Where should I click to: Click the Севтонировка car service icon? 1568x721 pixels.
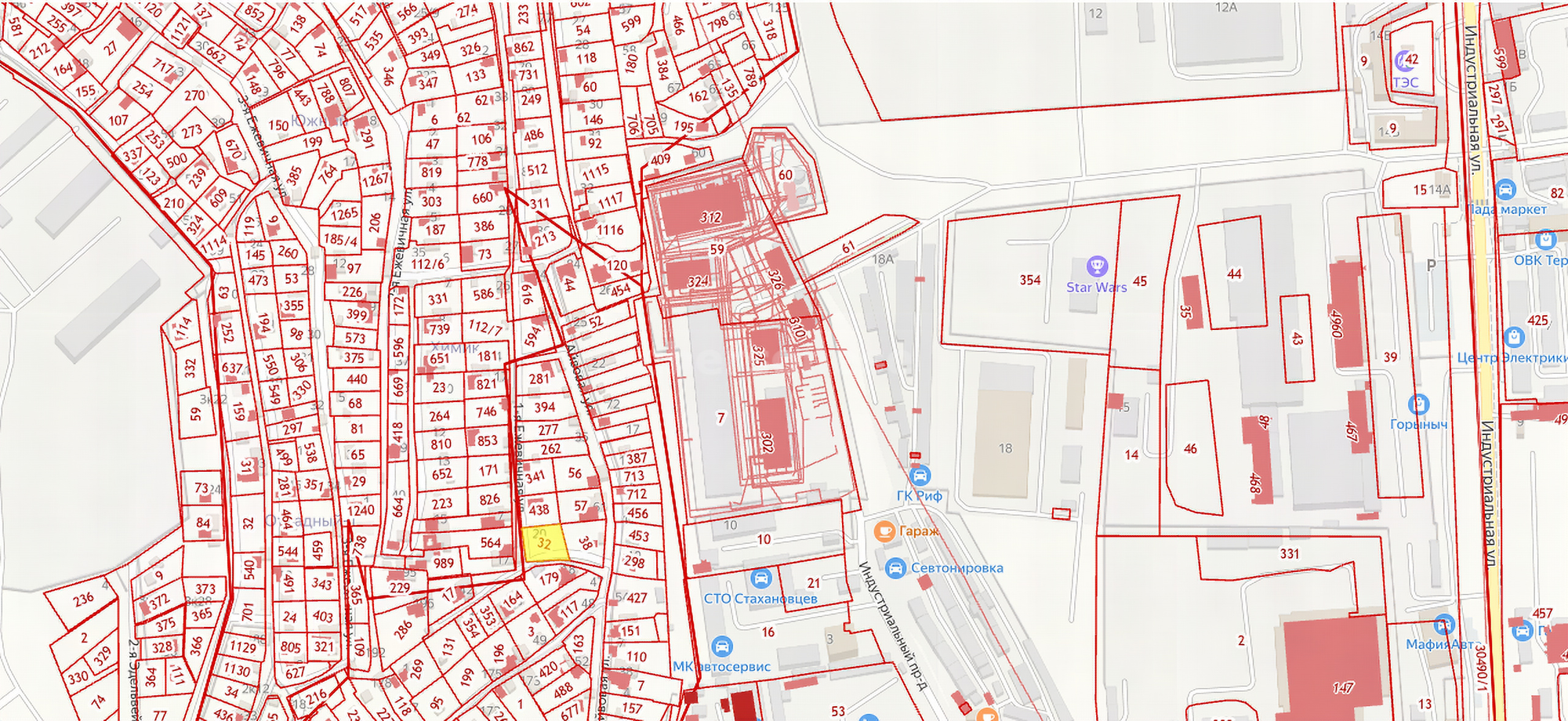pyautogui.click(x=895, y=567)
